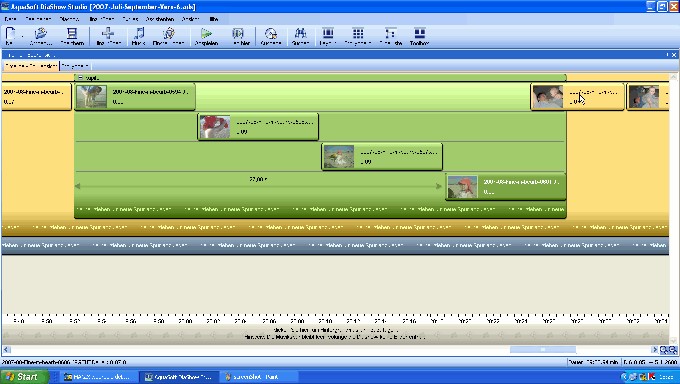680x384 pixels.
Task: Collapse the green chapter with its minus box
Action: [80, 78]
